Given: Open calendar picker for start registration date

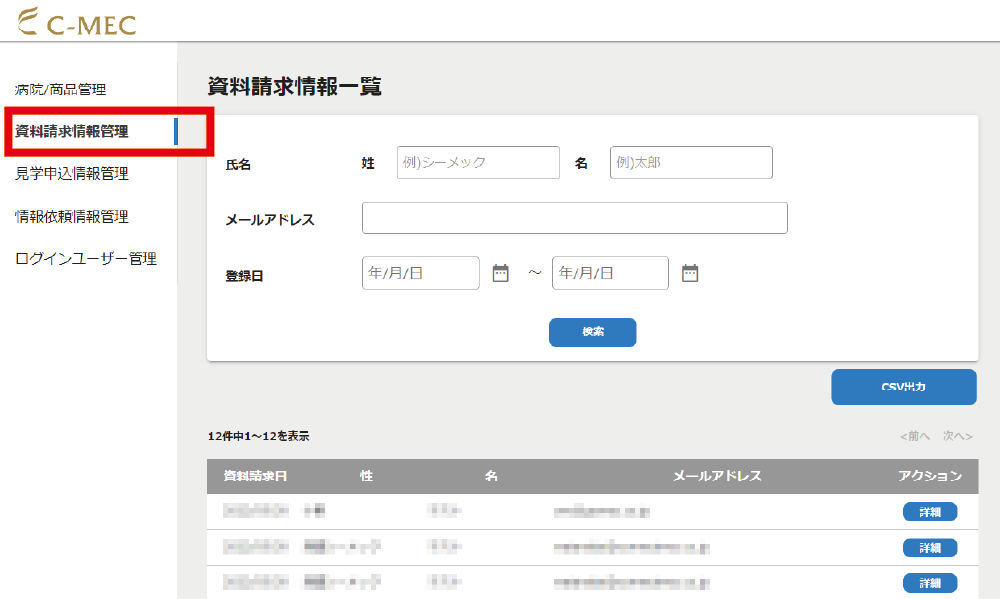Looking at the screenshot, I should coord(501,273).
